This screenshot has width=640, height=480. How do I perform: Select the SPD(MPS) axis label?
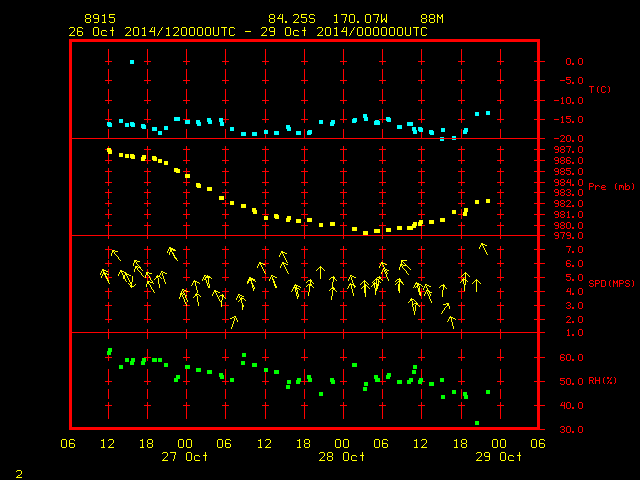coord(611,283)
